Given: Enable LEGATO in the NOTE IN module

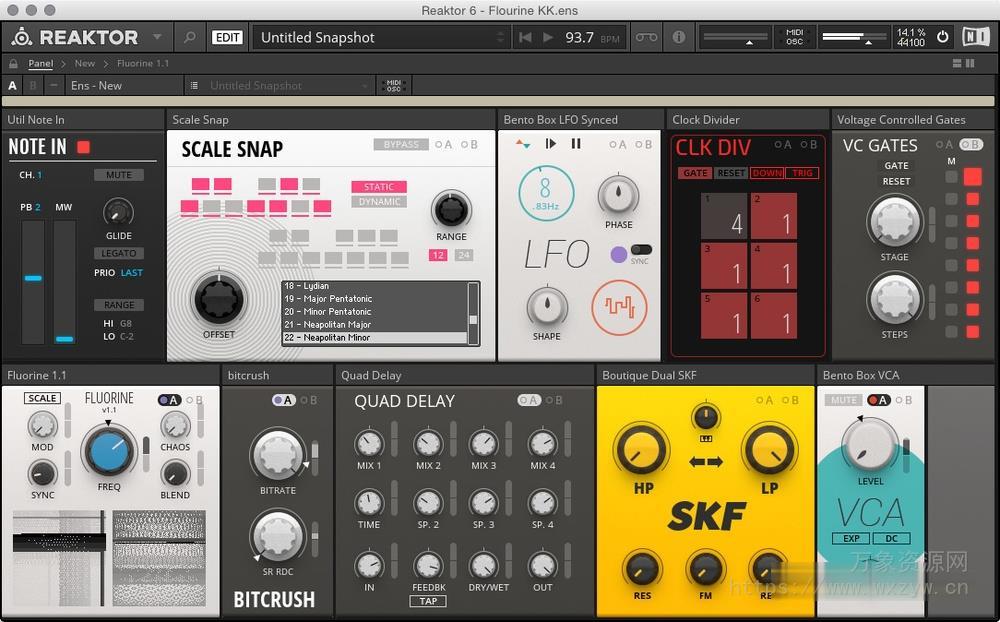Looking at the screenshot, I should point(118,253).
